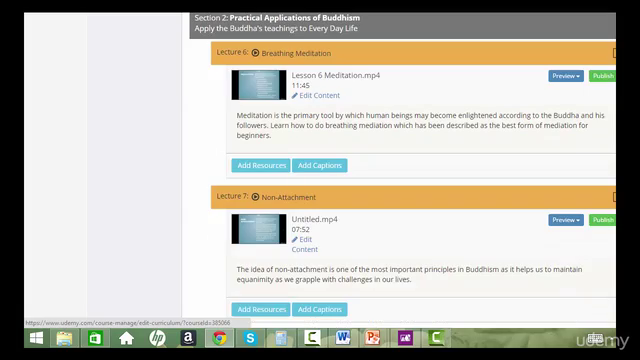This screenshot has width=640, height=360.
Task: Click the Section 2 Practical Applications header
Action: pos(402,25)
